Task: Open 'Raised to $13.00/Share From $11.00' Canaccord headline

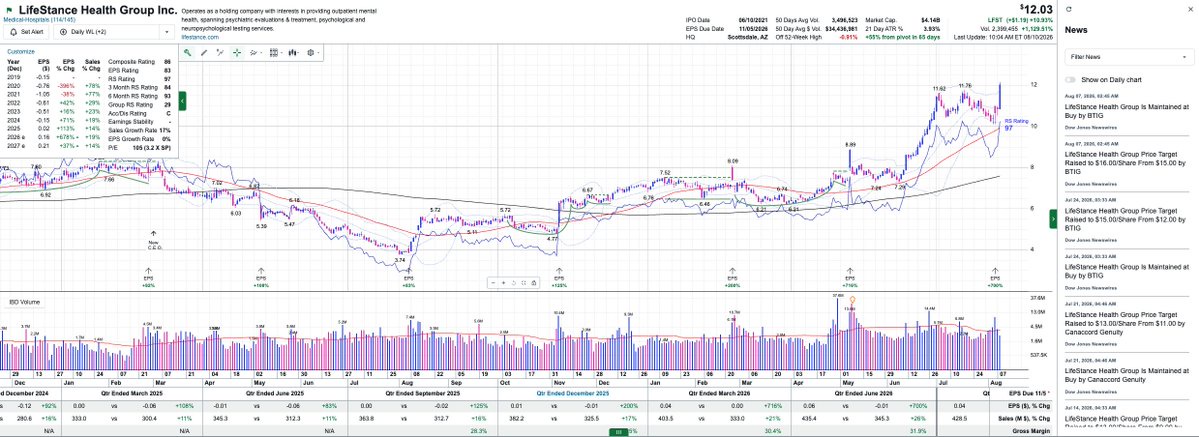Action: click(1126, 323)
